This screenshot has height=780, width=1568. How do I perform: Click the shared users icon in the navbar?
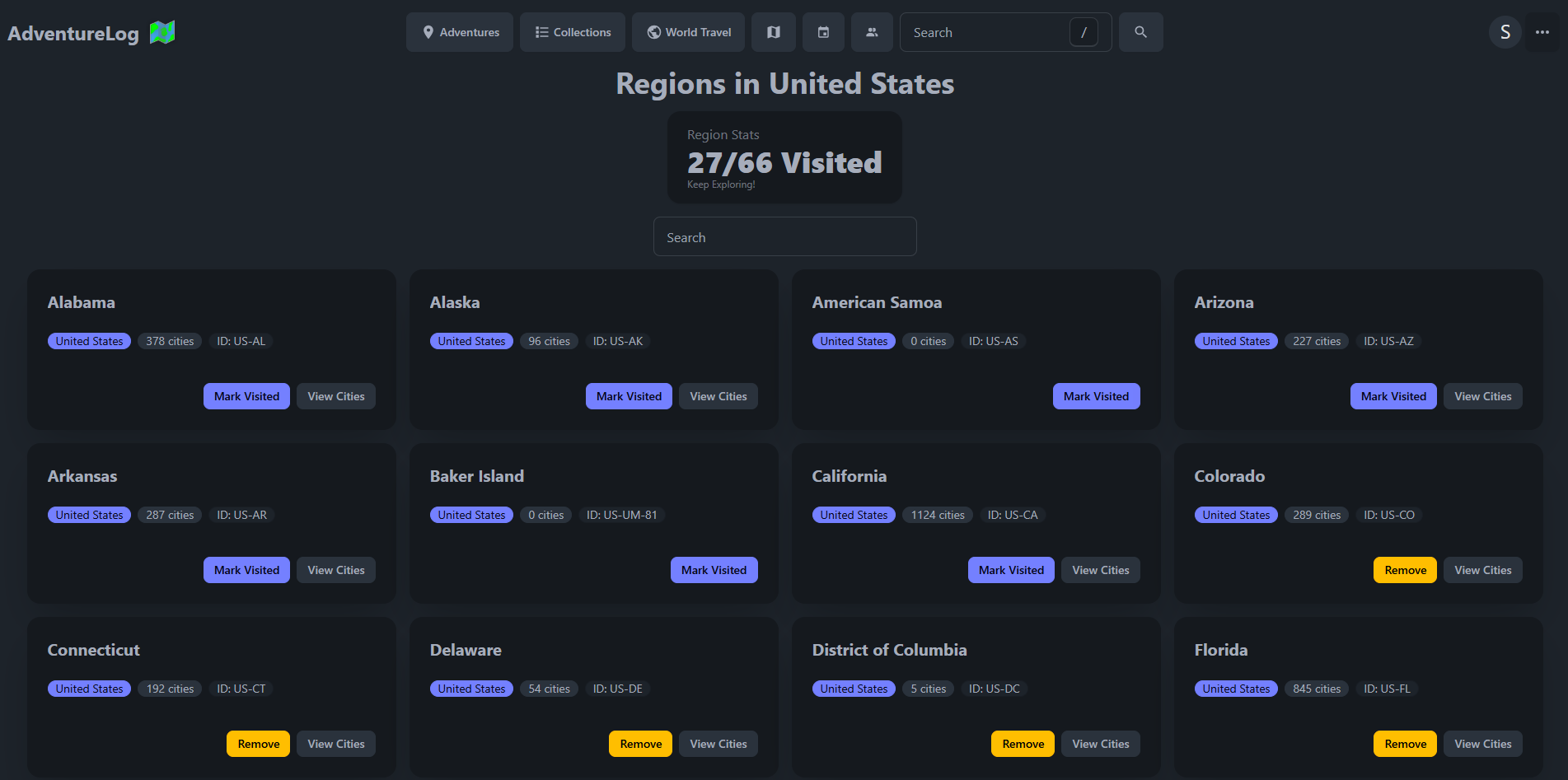(872, 32)
